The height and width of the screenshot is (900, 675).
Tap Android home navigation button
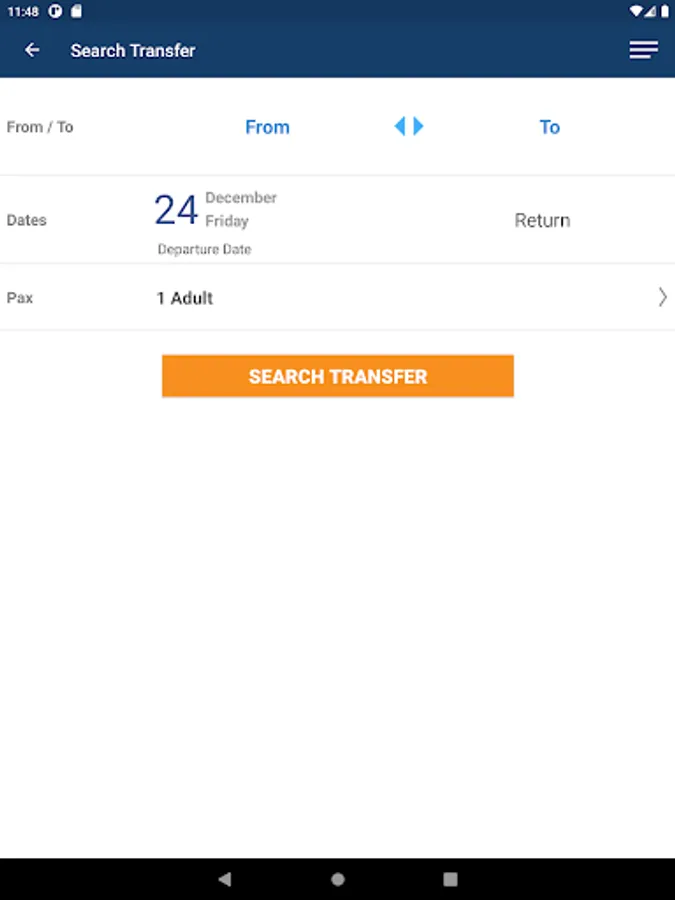338,879
